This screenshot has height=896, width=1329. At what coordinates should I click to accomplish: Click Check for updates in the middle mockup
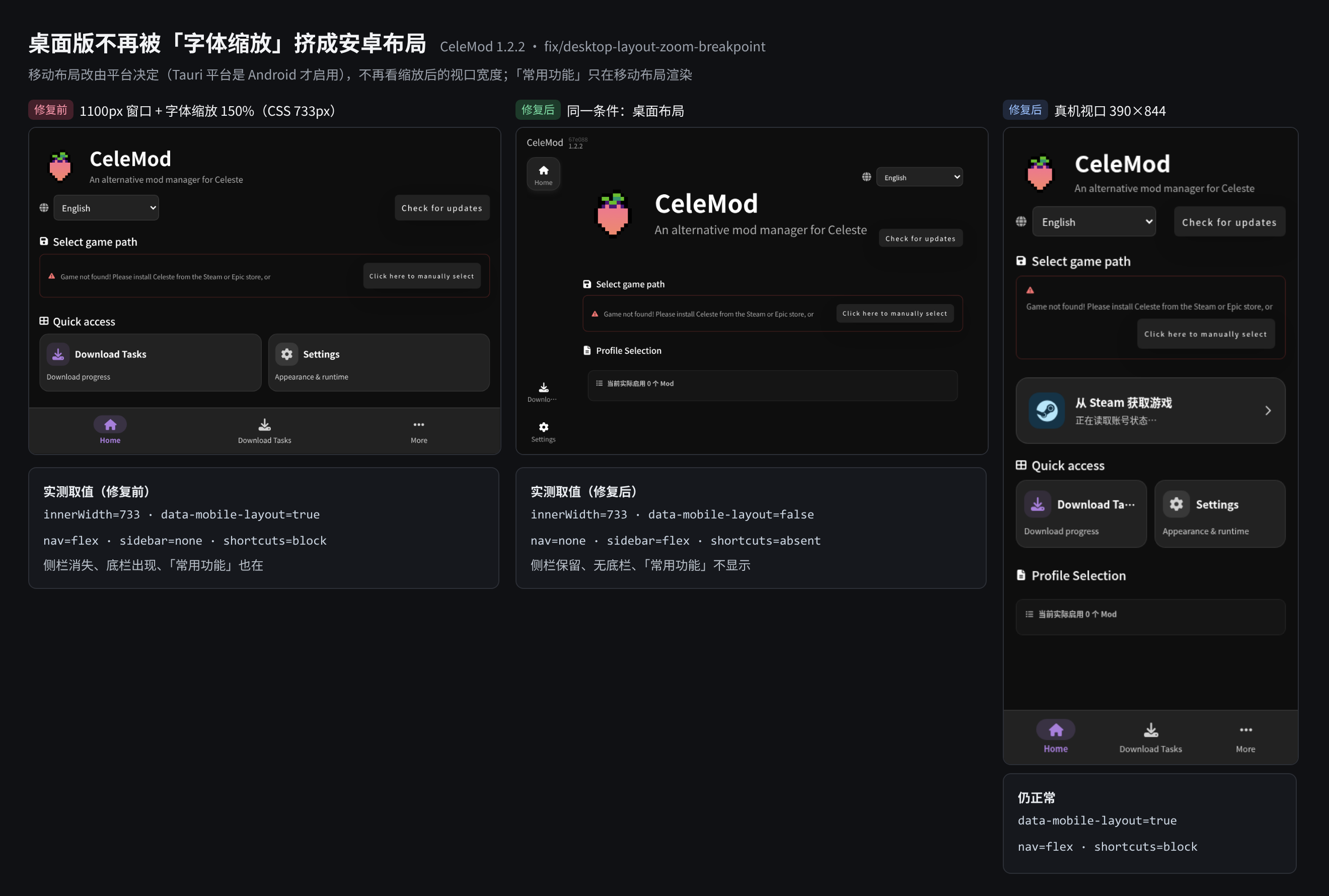[x=920, y=238]
